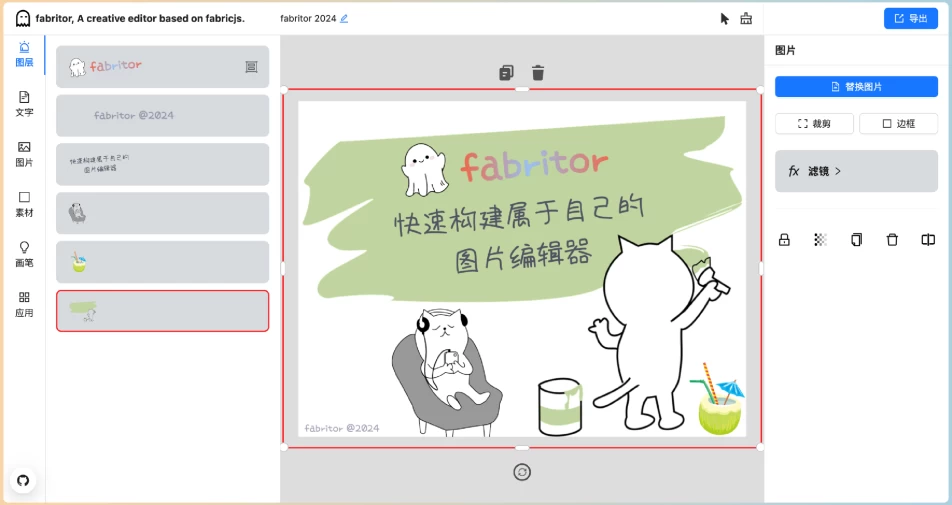Click the trash icon in right panel
952x505 pixels.
(892, 240)
